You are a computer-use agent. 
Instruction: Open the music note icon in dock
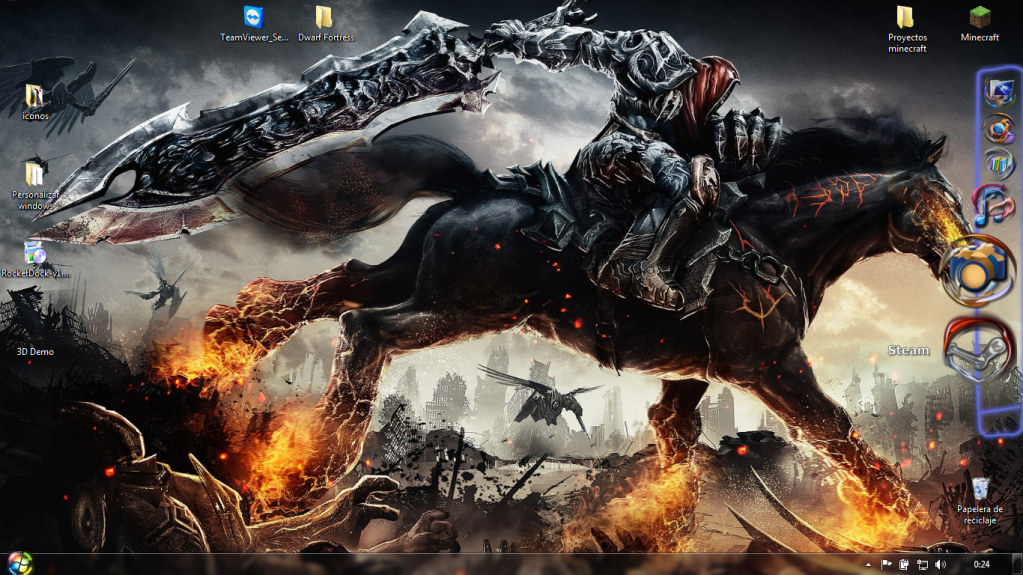(x=992, y=204)
